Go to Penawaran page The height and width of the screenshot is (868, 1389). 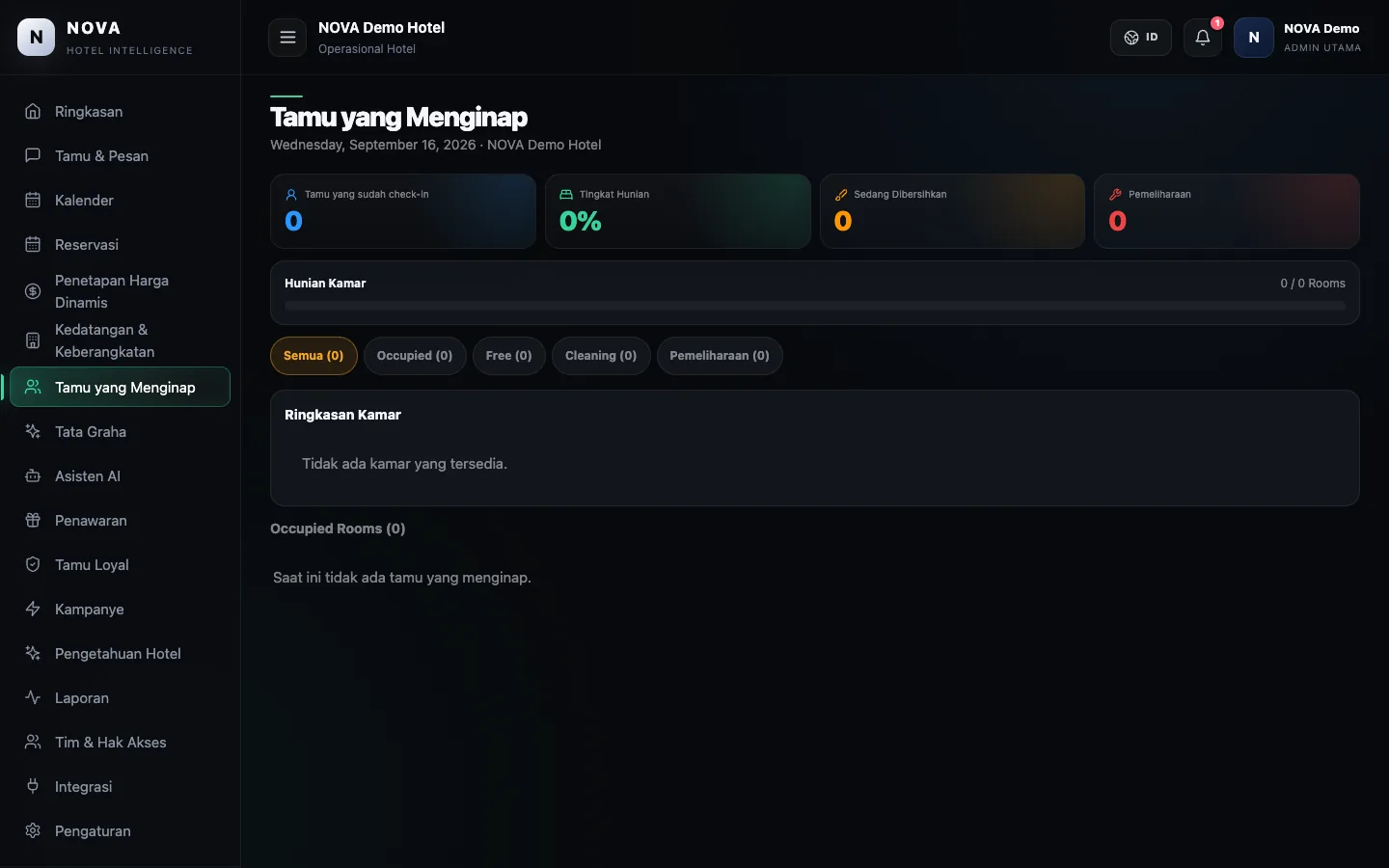pyautogui.click(x=120, y=520)
